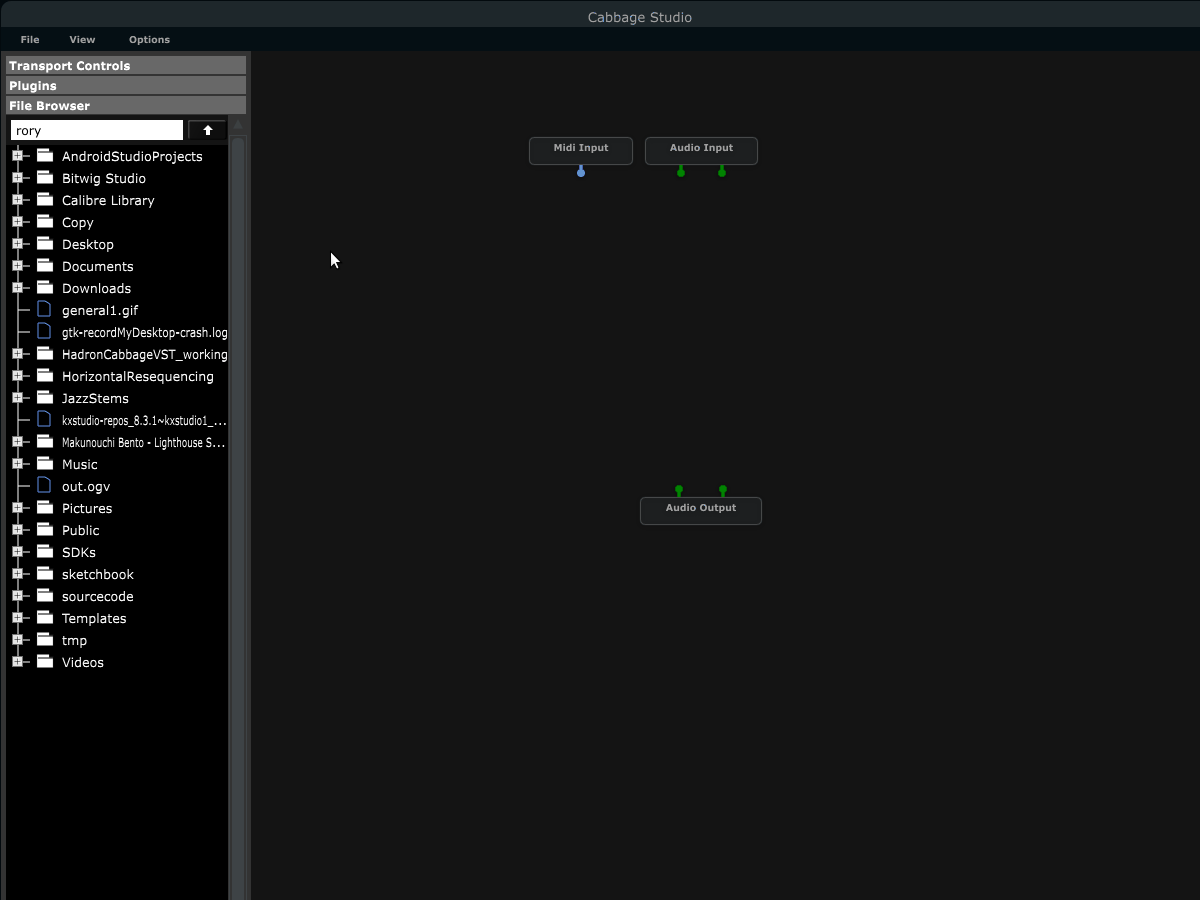Open the File menu
The image size is (1200, 900).
click(x=30, y=40)
